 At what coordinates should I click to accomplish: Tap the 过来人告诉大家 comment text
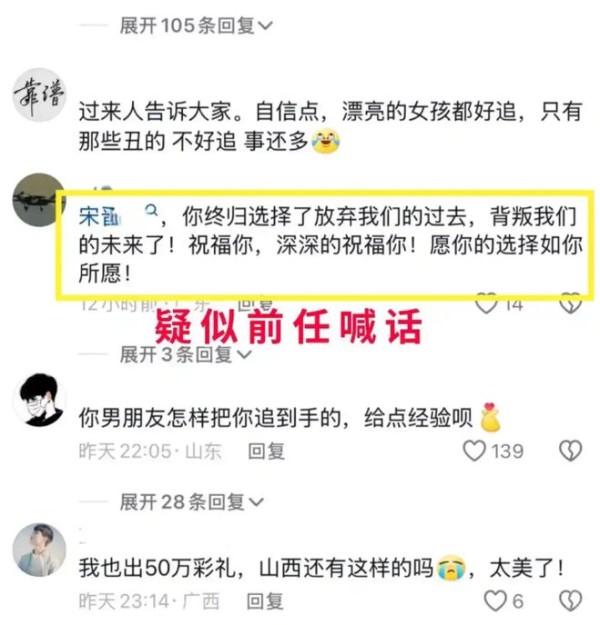pyautogui.click(x=330, y=127)
